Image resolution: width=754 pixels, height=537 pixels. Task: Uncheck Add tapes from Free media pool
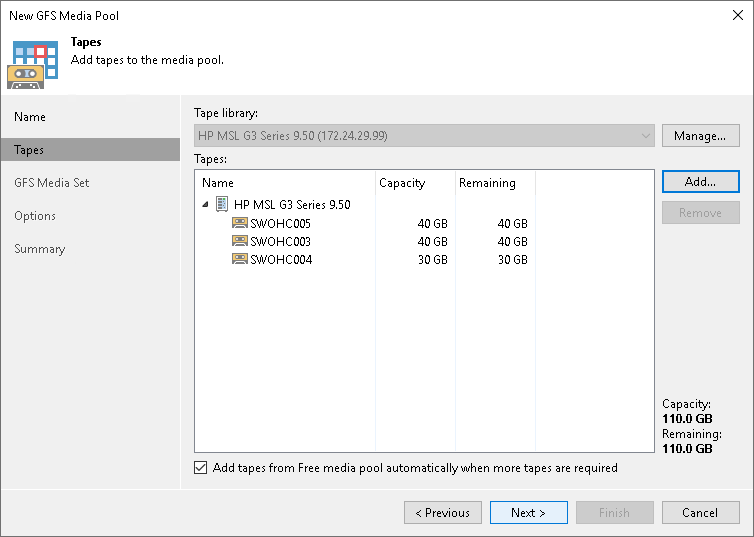[201, 467]
